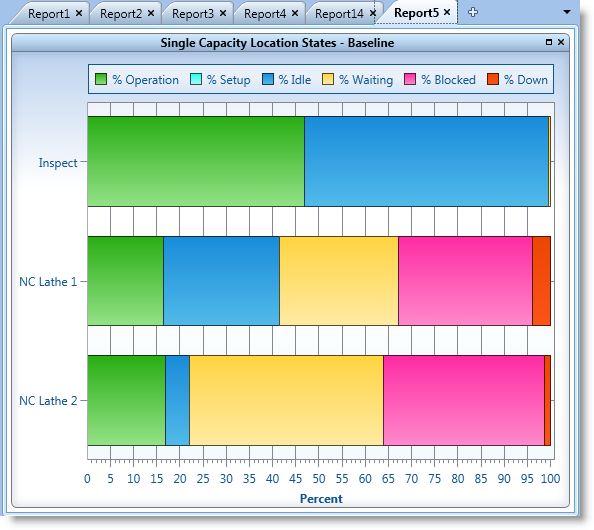Switch to the Report14 tab
This screenshot has height=530, width=594.
coord(339,14)
